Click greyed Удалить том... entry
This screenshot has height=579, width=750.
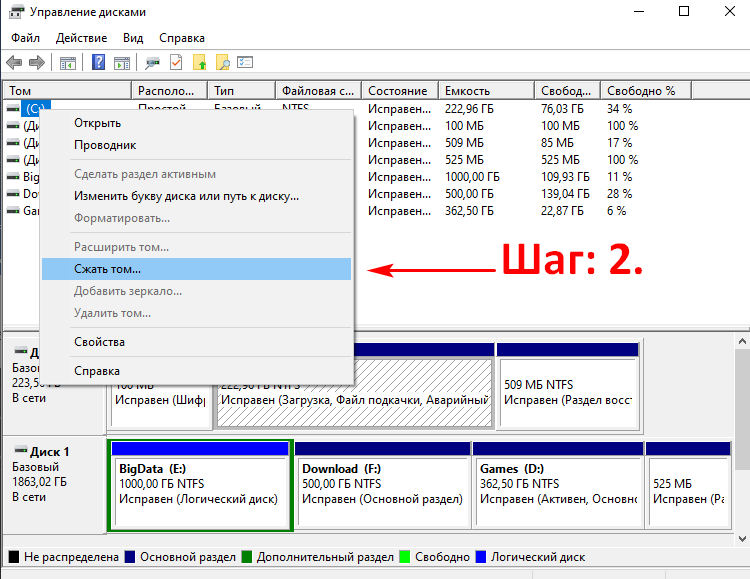pos(196,313)
